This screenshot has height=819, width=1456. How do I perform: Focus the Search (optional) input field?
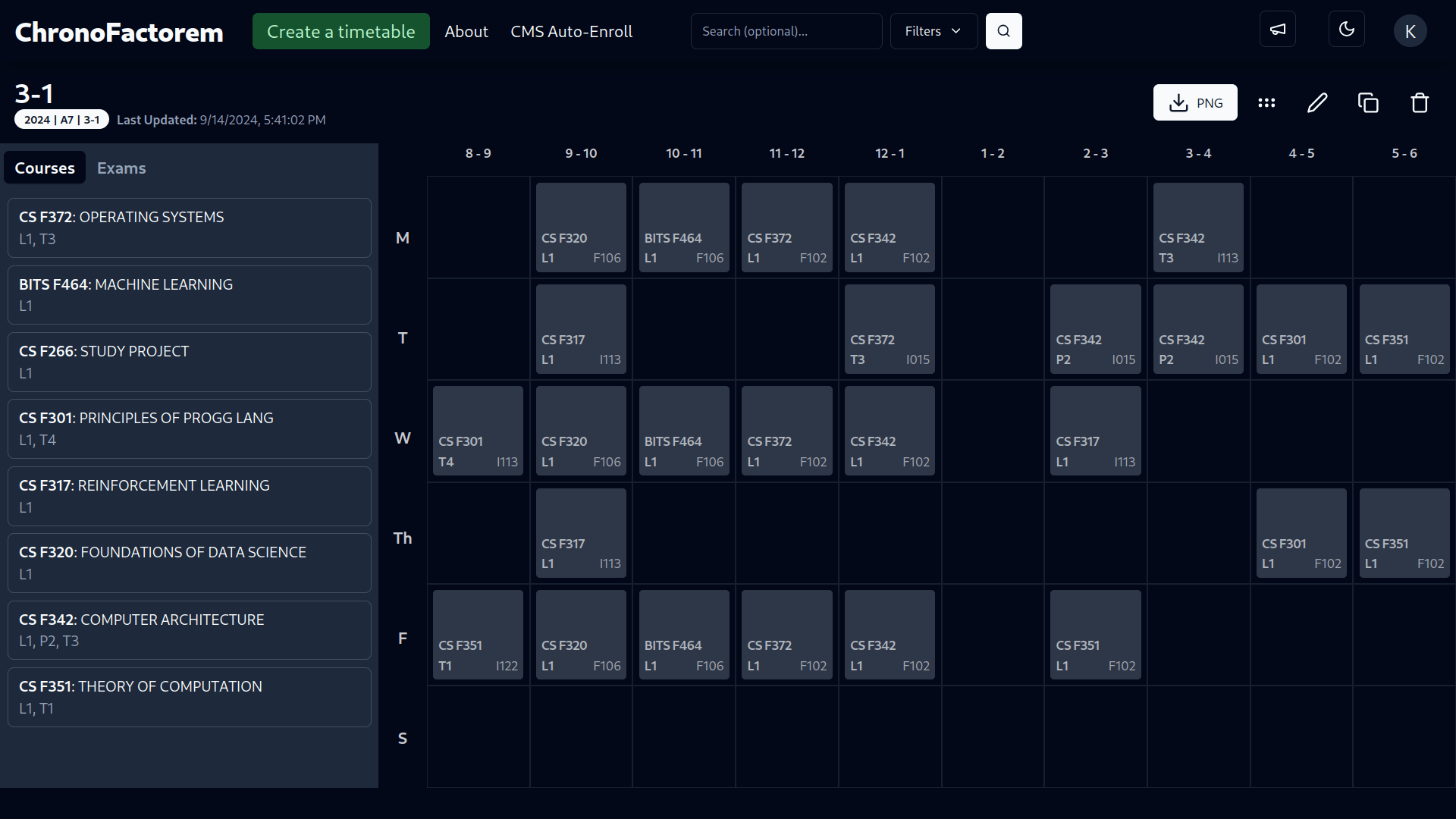pos(786,31)
